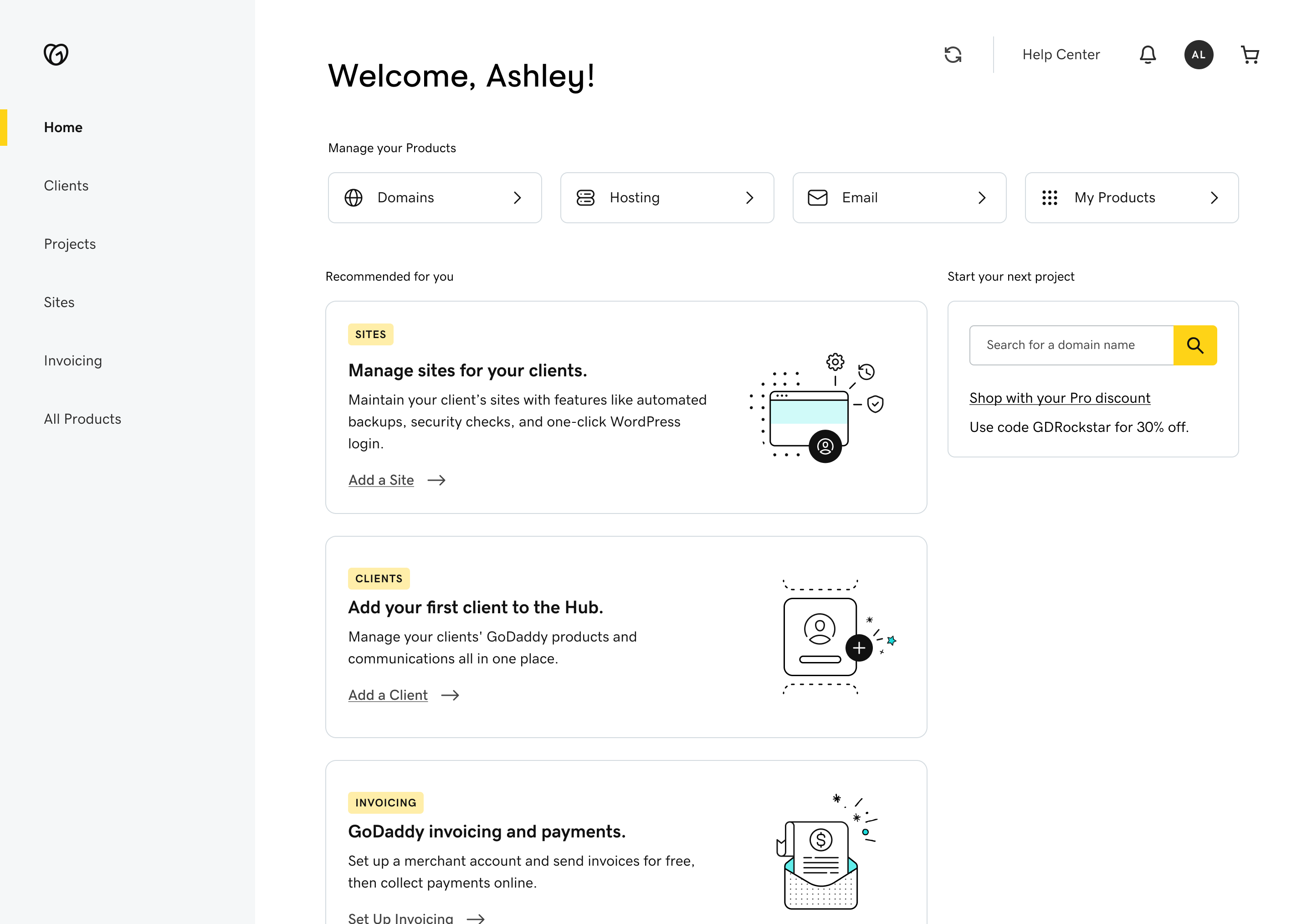Viewport: 1312px width, 924px height.
Task: Open the Hosting product label
Action: click(634, 198)
